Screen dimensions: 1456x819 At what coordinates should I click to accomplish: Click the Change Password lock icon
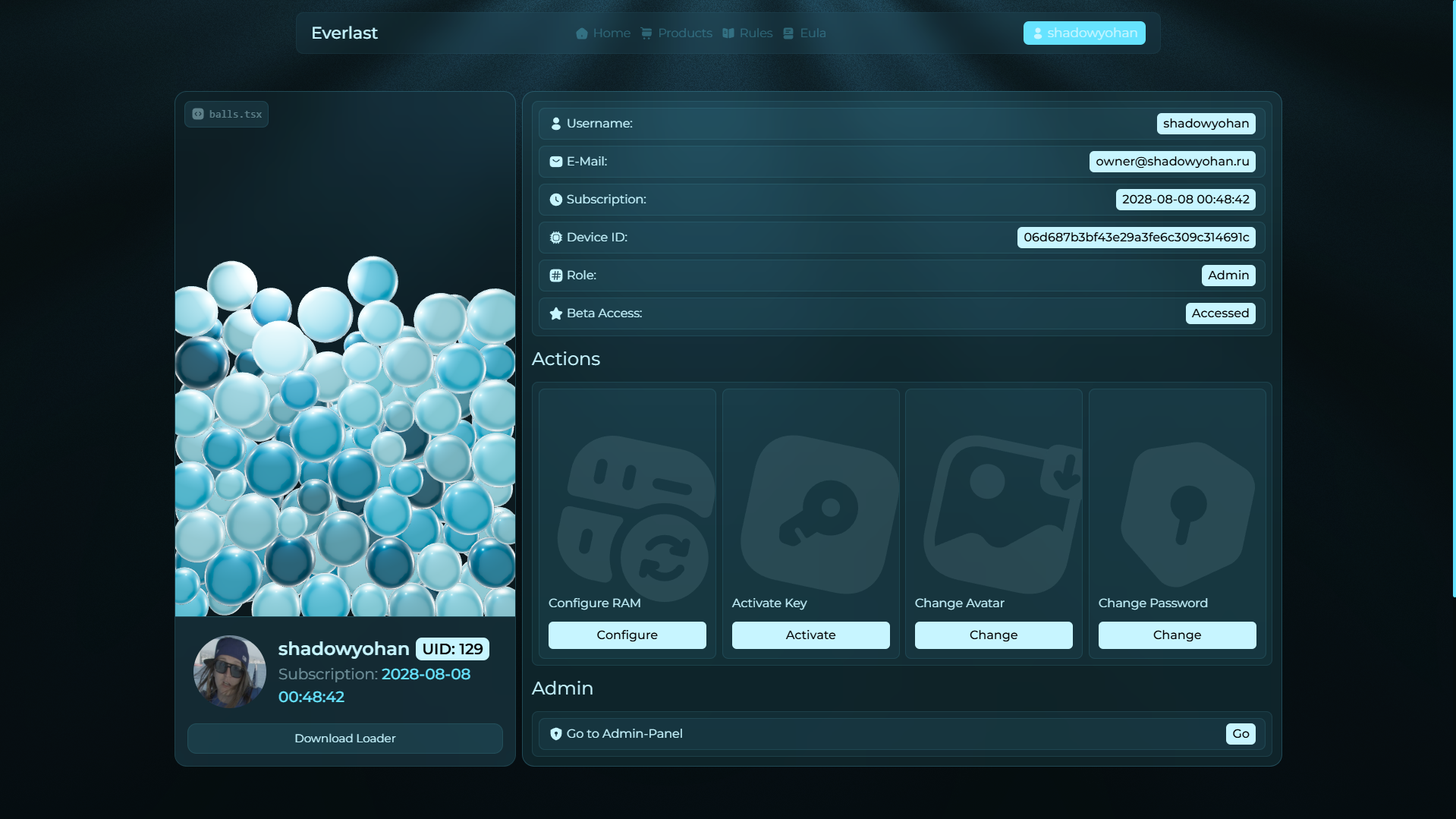point(1187,514)
